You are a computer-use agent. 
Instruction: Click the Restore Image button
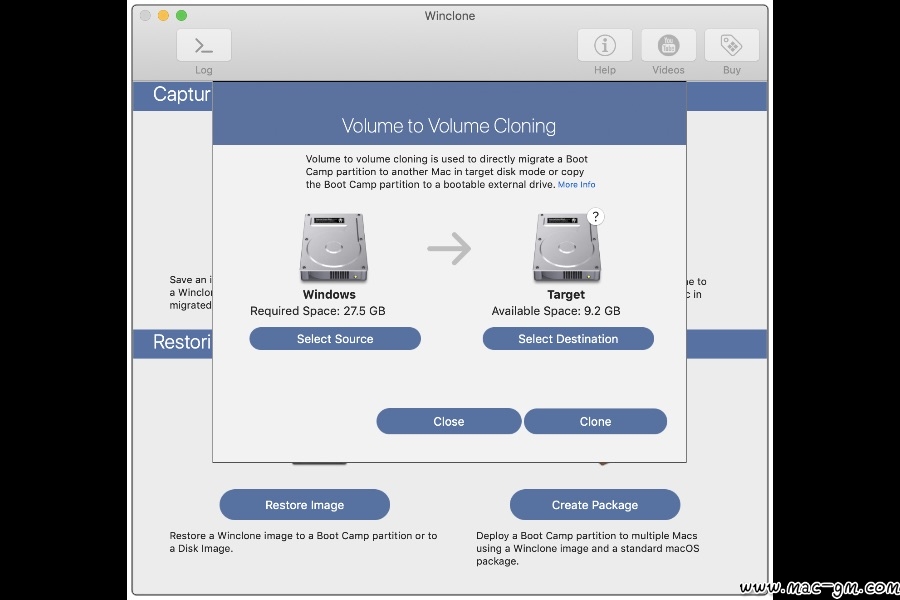pyautogui.click(x=305, y=505)
